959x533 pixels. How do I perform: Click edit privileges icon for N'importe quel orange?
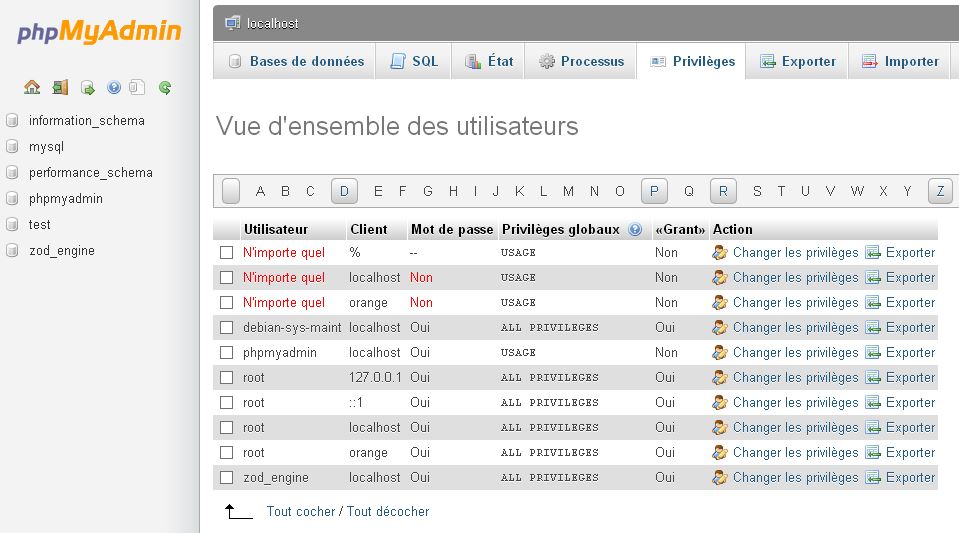click(x=720, y=302)
